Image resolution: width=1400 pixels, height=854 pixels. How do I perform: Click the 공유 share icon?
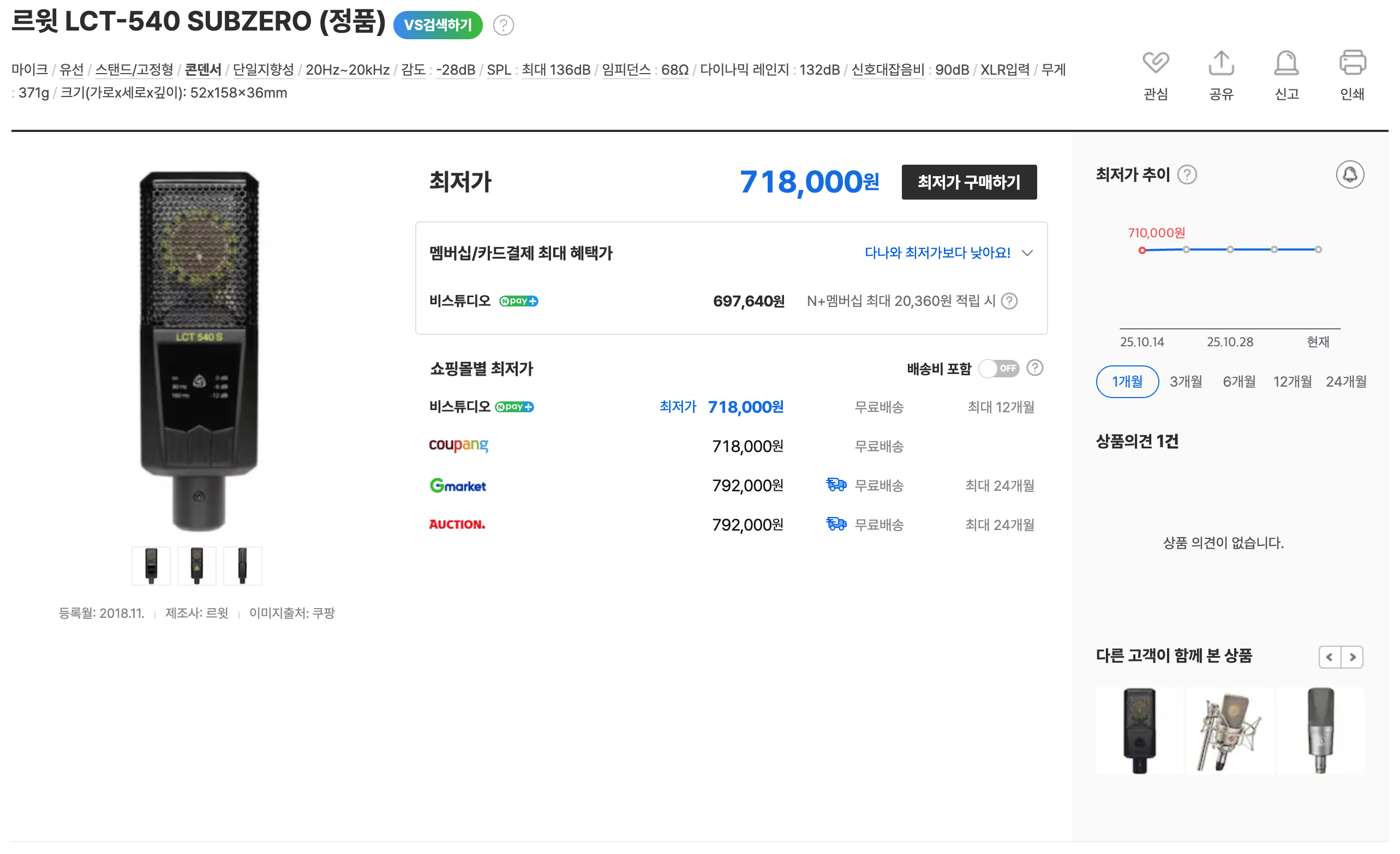point(1220,63)
